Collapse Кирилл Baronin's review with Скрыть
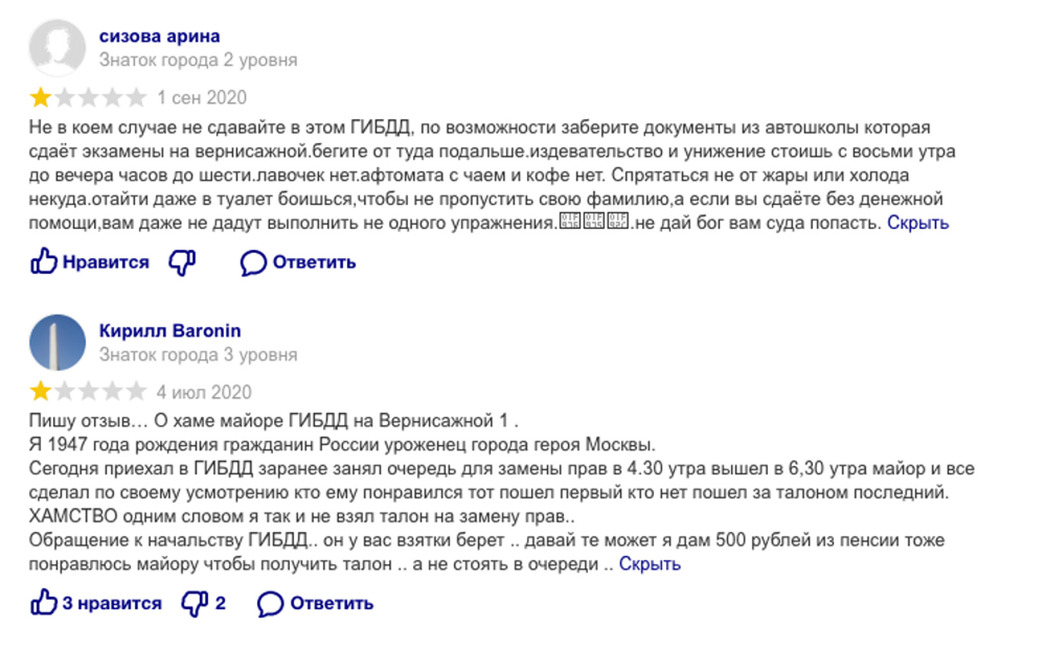The height and width of the screenshot is (650, 1046). (649, 564)
